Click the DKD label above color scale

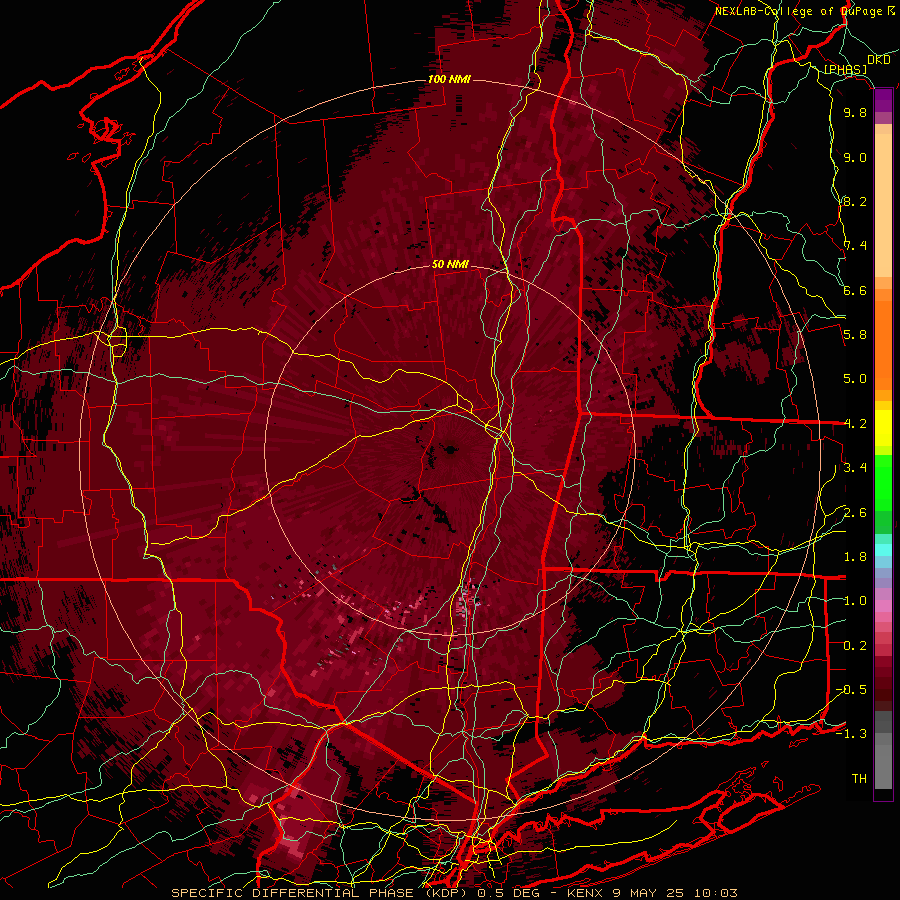(x=878, y=60)
